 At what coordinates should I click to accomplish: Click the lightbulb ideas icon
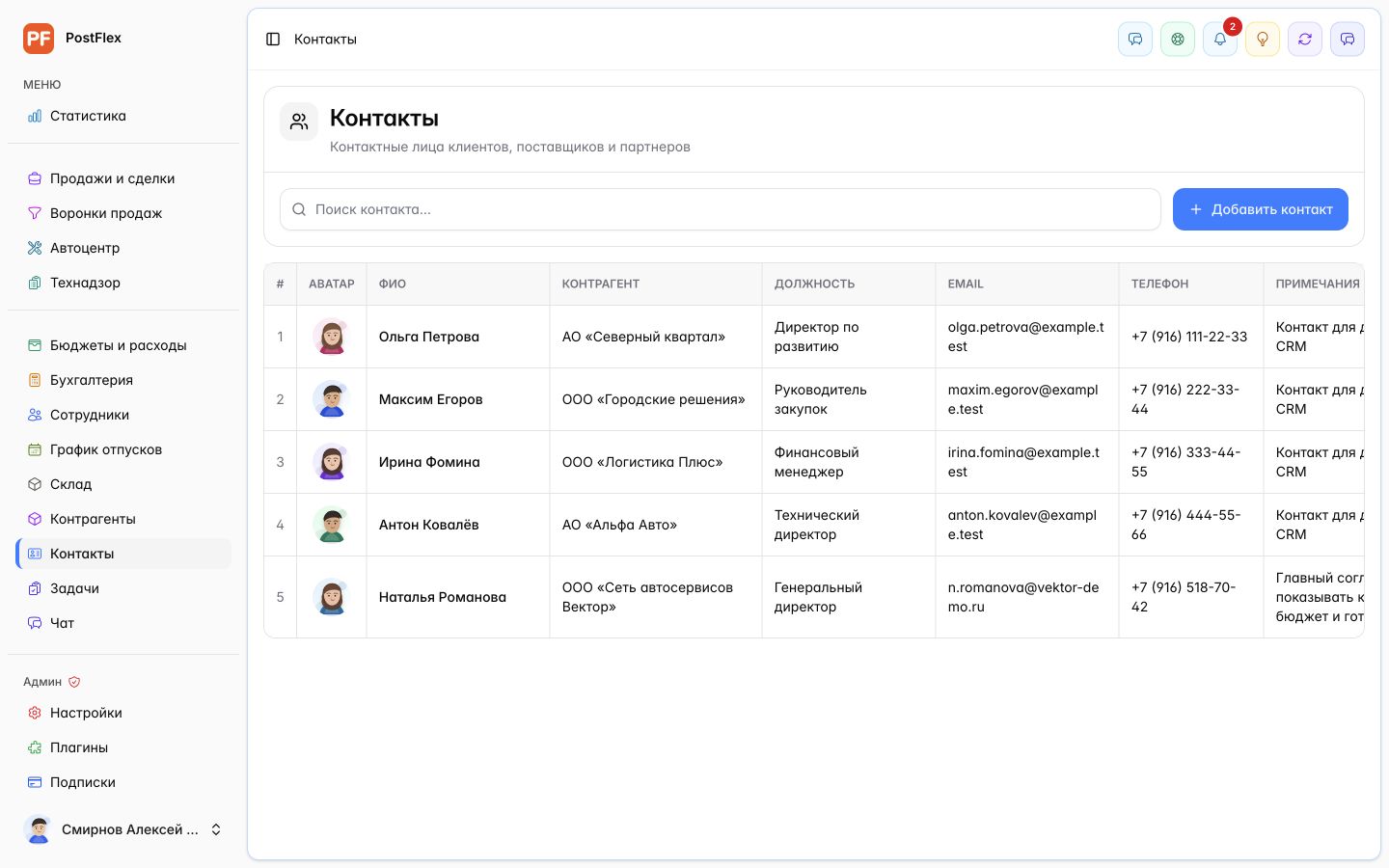tap(1263, 40)
